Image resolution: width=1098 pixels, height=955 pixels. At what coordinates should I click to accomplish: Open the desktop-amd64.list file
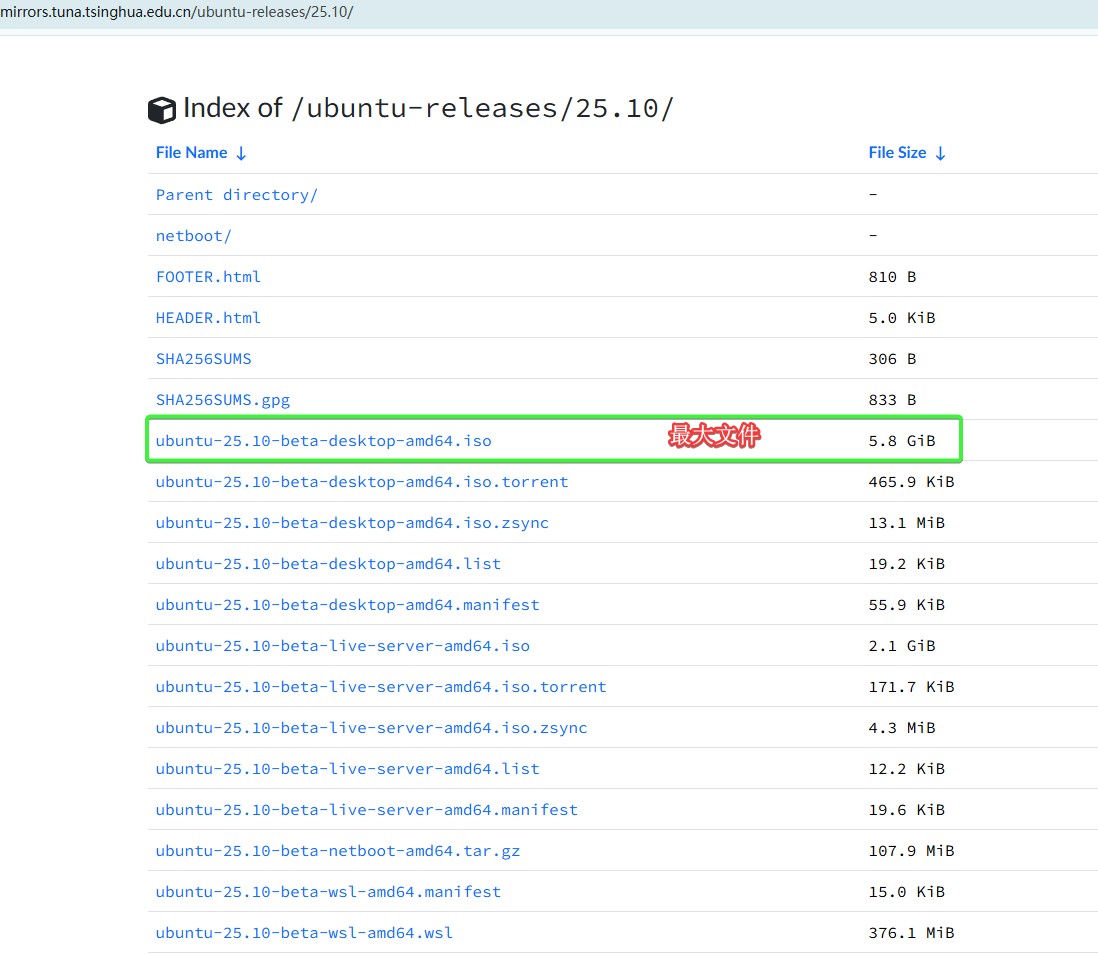(328, 564)
